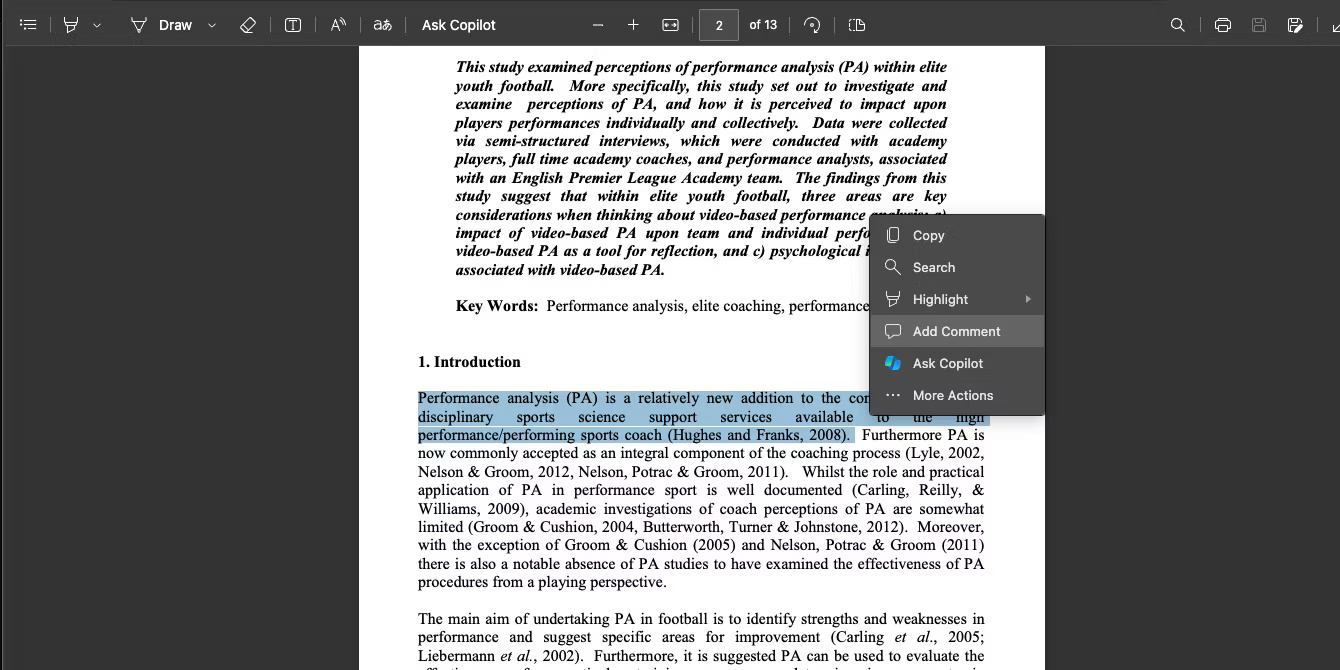Screen dimensions: 1340x670
Task: Click the '1. Introduction' heading
Action: coord(469,362)
